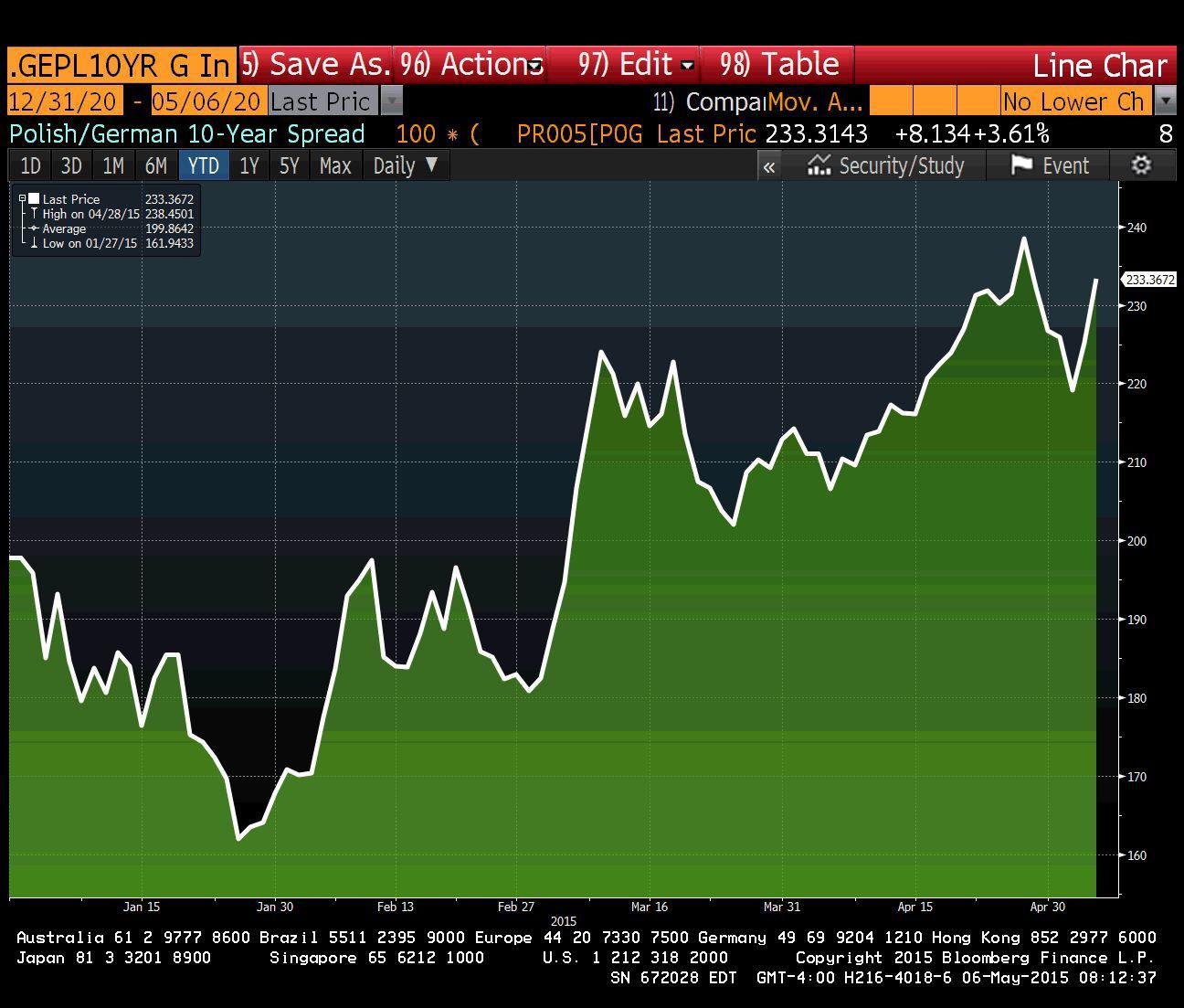This screenshot has width=1184, height=1008.
Task: Click the .GEPL10YR ticker field
Action: click(x=121, y=65)
